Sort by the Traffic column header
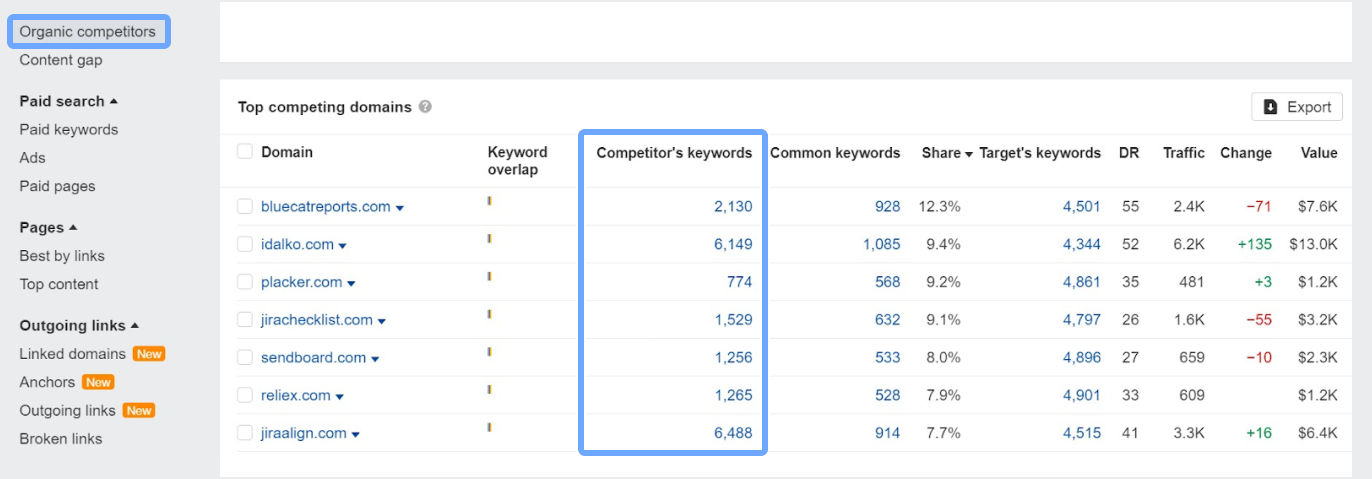The width and height of the screenshot is (1372, 479). (1184, 153)
